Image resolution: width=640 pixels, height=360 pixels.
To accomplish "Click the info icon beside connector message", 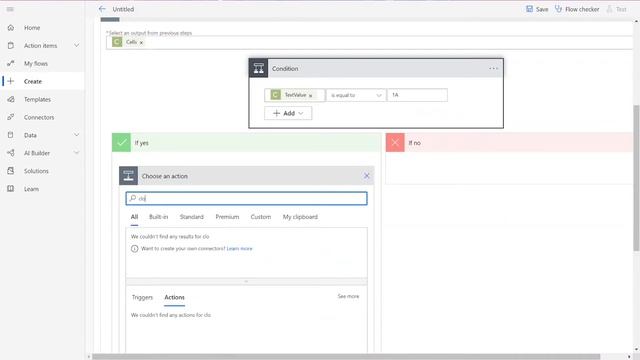I will coord(134,249).
